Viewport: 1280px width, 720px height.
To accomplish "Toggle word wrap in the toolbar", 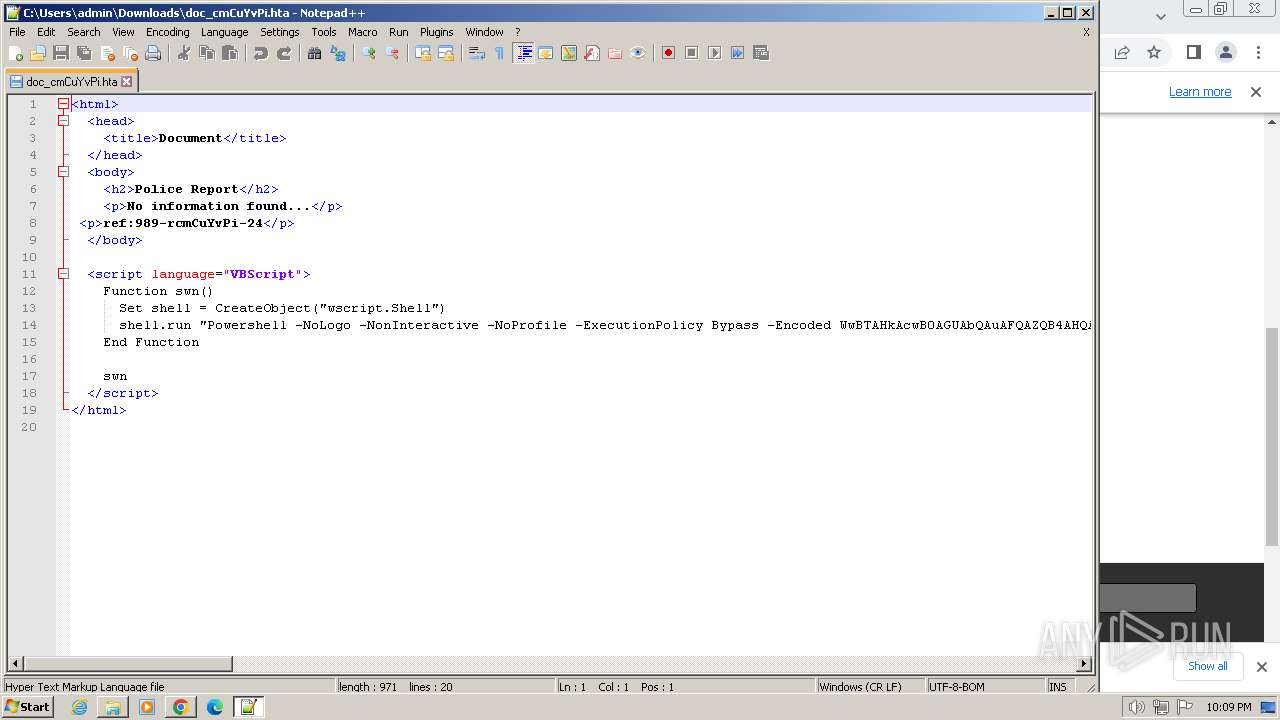I will 477,53.
